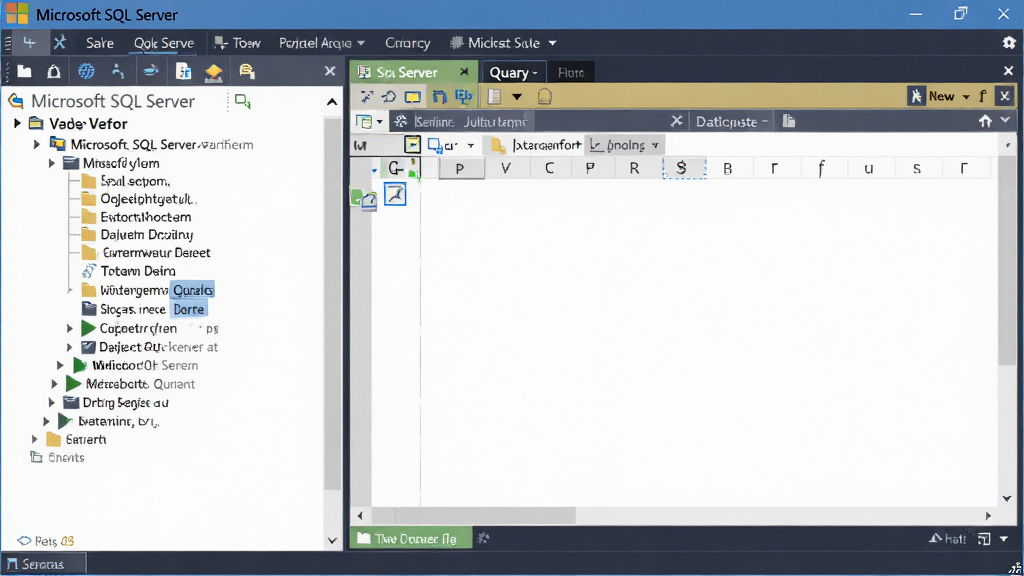Click the horizontal scrollbar thumb under the grid
The width and height of the screenshot is (1024, 576).
tap(474, 515)
